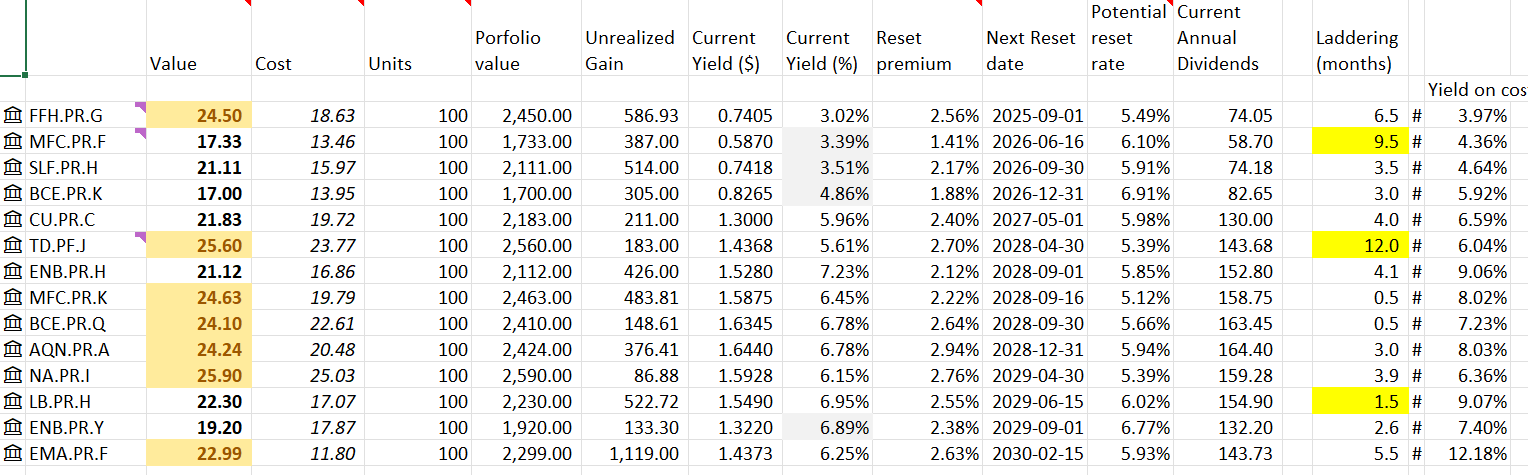Select the 2030-02-15 reset date cell
This screenshot has width=1528, height=475.
click(x=1035, y=454)
